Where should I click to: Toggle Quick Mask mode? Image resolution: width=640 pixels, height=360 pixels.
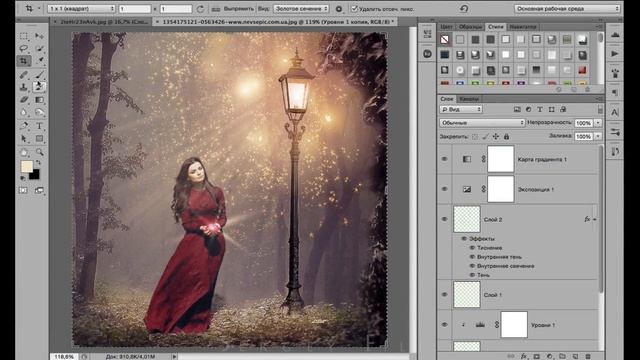tap(23, 191)
